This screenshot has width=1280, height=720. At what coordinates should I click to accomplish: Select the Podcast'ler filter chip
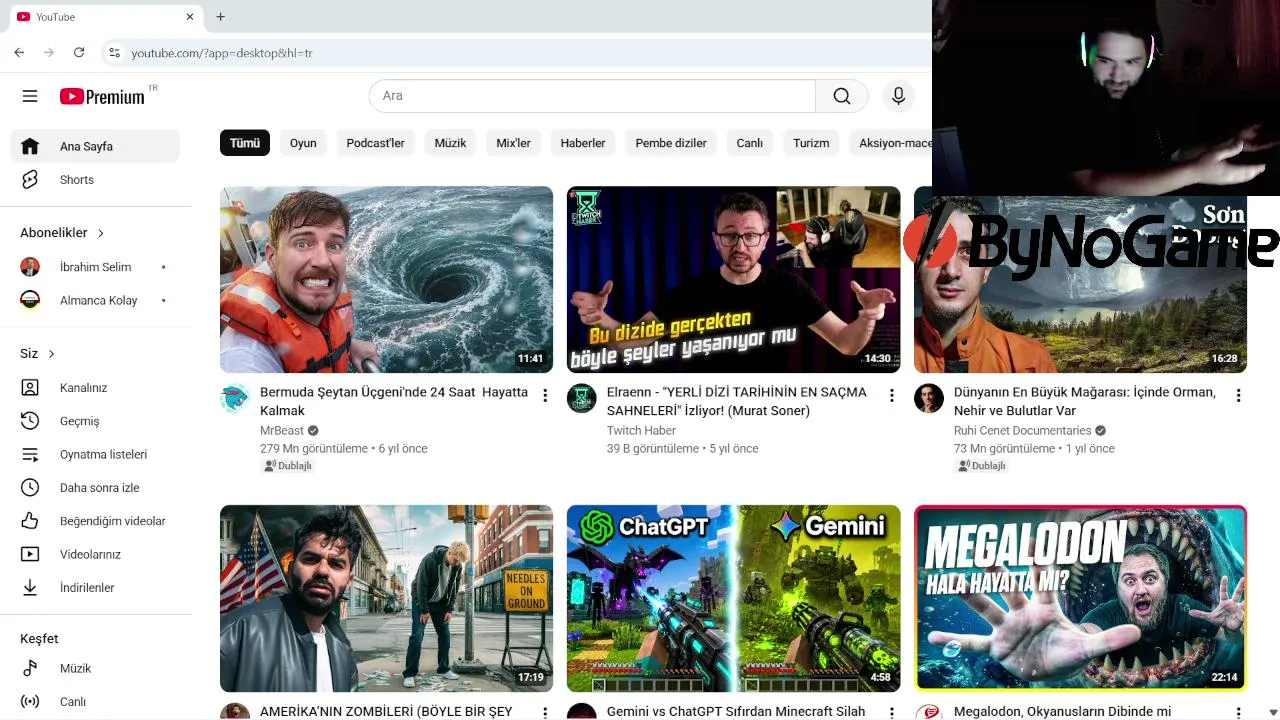(375, 143)
